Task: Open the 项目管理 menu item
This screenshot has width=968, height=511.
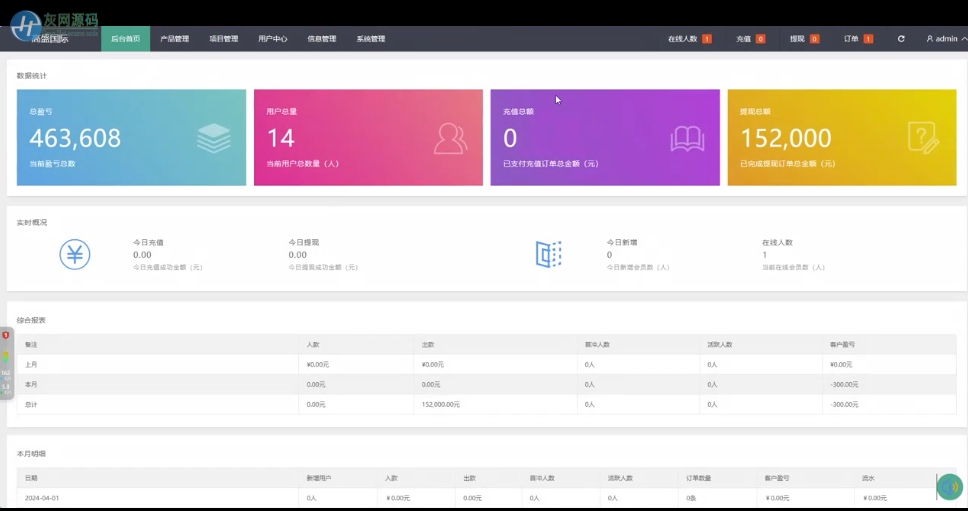Action: click(x=223, y=39)
